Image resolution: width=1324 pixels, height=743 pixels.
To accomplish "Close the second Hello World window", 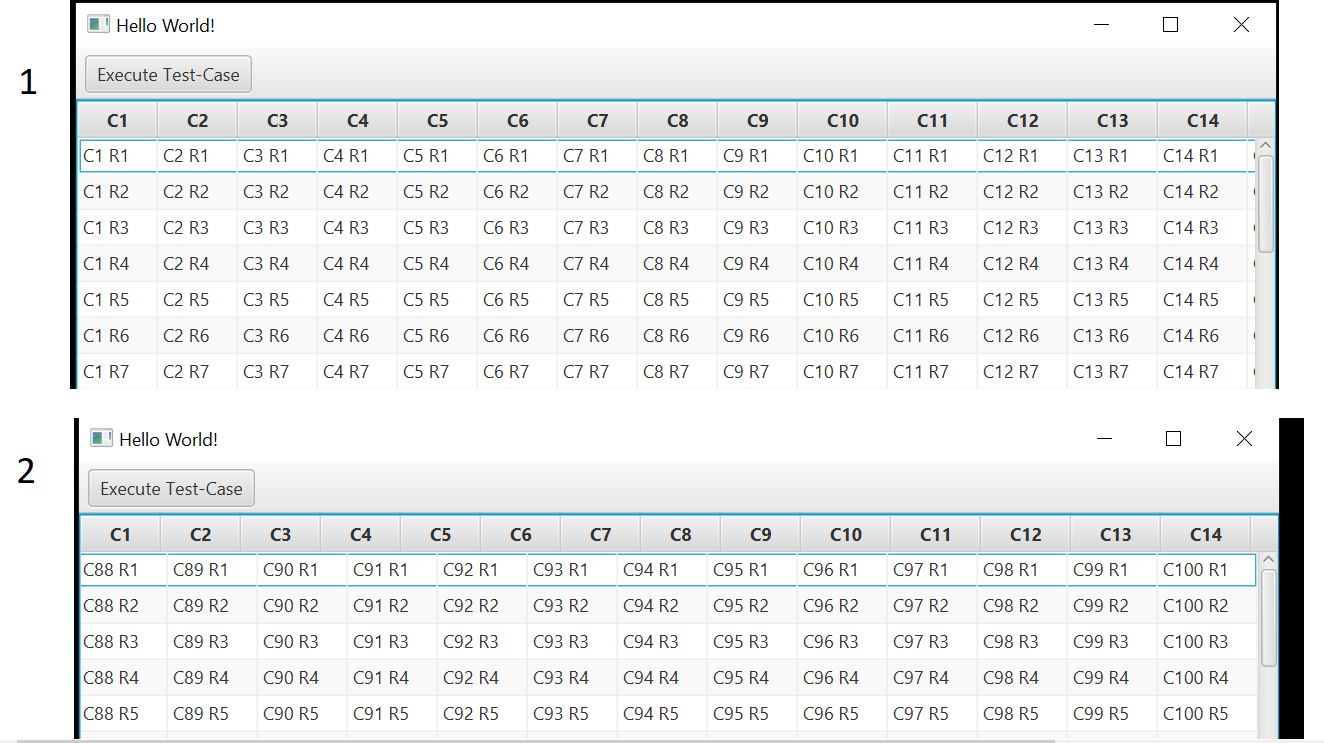I will [x=1244, y=439].
